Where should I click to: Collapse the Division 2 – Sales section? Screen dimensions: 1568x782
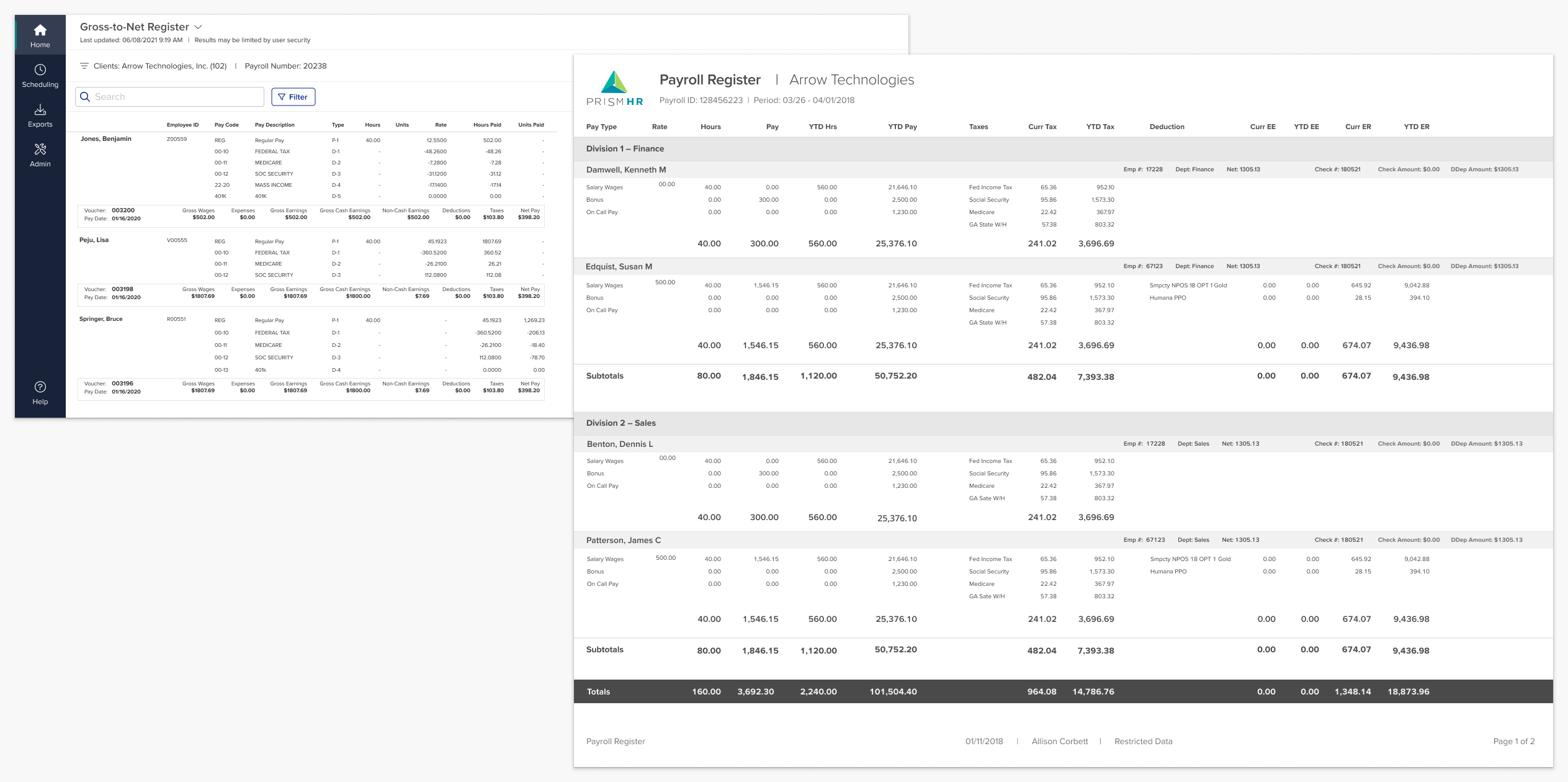[x=620, y=423]
